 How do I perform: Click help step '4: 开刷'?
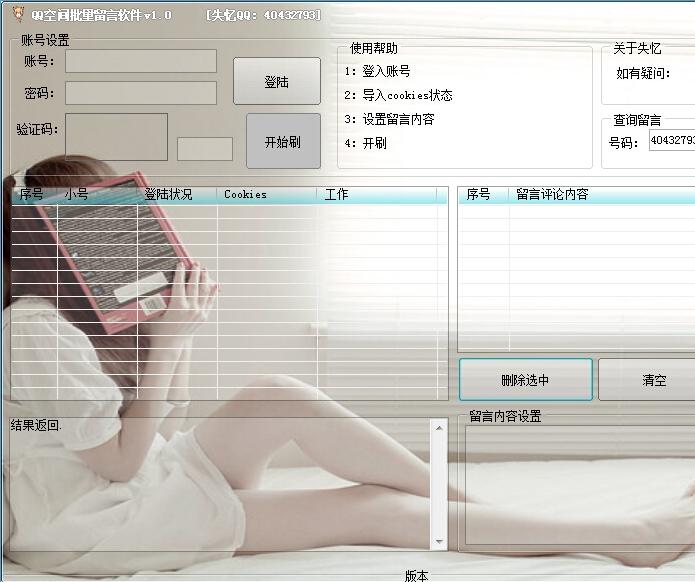coord(366,143)
